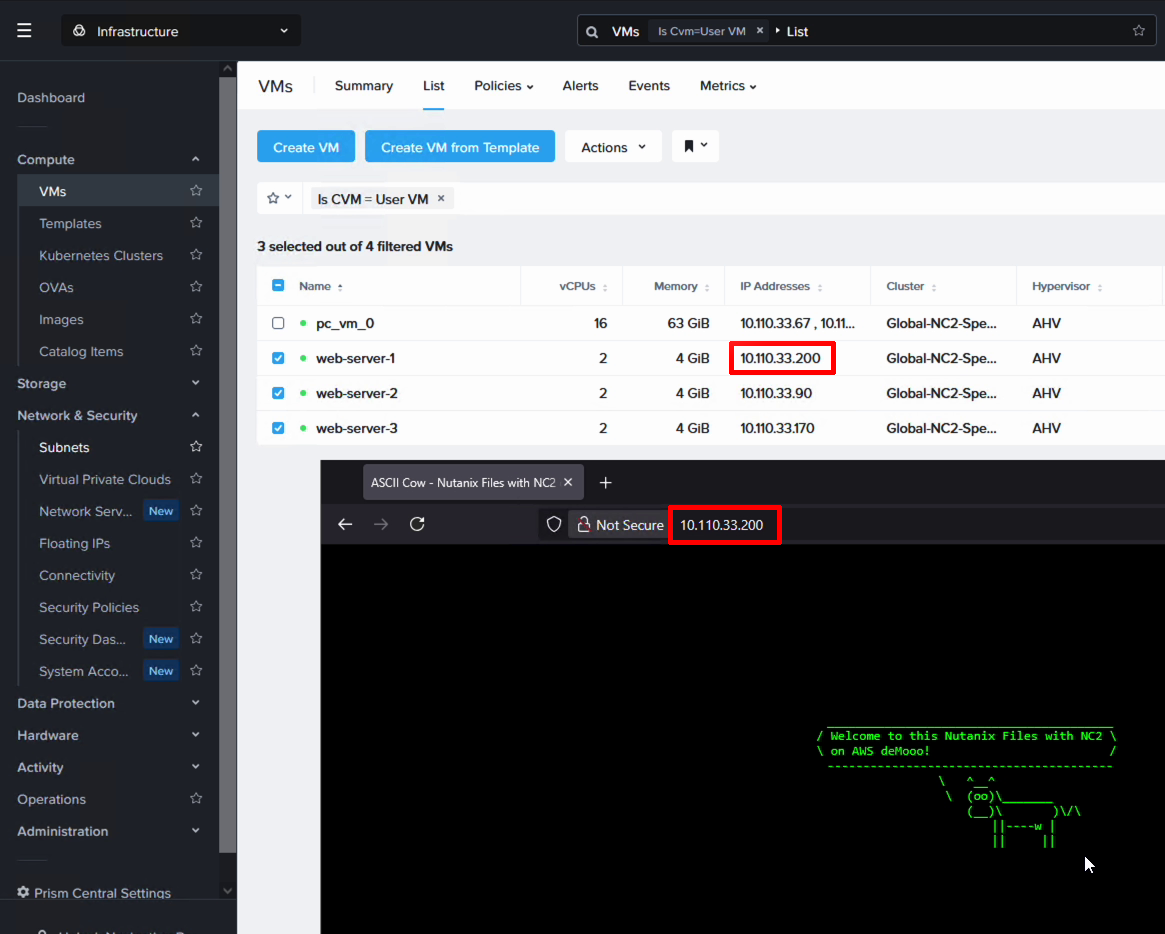Viewport: 1165px width, 934px height.
Task: Open the pc_vm_0 VM link
Action: [345, 323]
